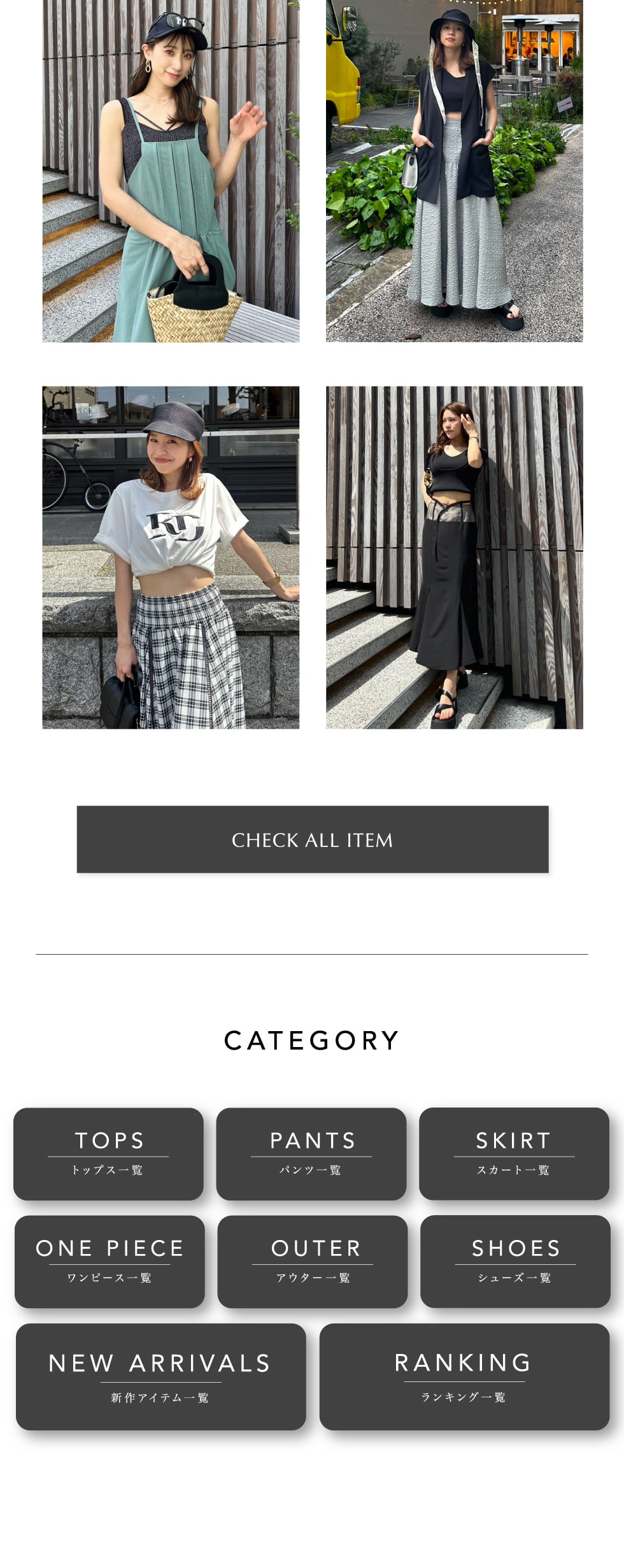View the SHOES category
The image size is (624, 1568).
(x=515, y=1262)
